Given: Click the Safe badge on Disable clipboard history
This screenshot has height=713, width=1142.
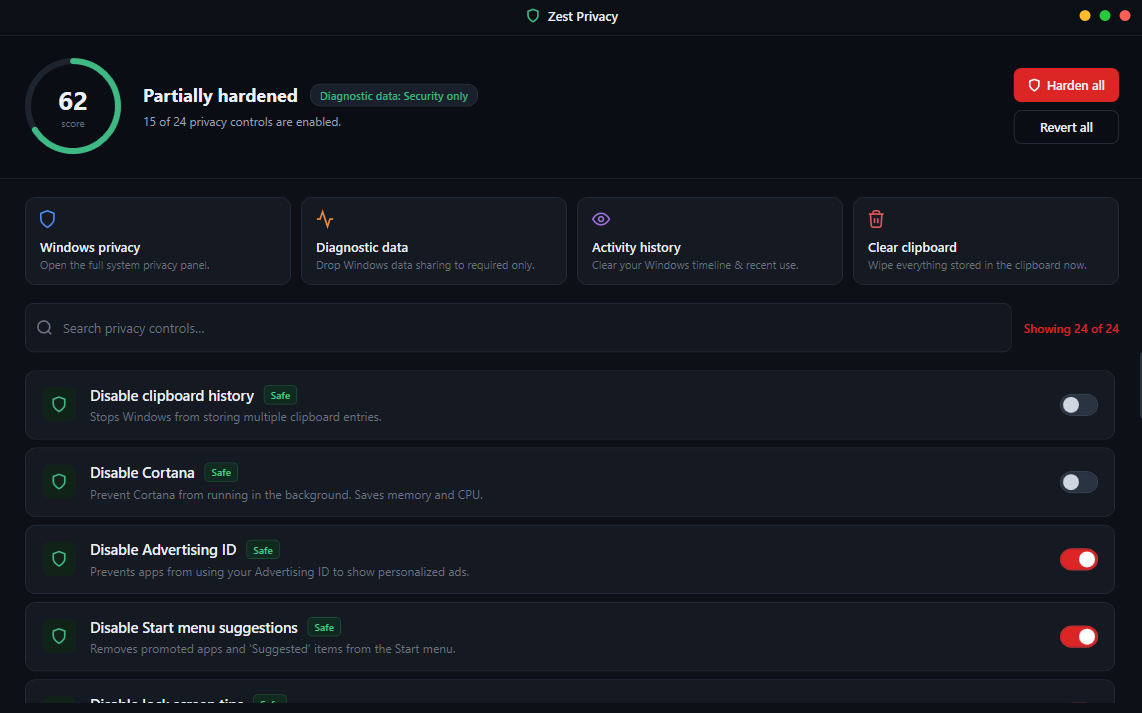Looking at the screenshot, I should click(280, 395).
